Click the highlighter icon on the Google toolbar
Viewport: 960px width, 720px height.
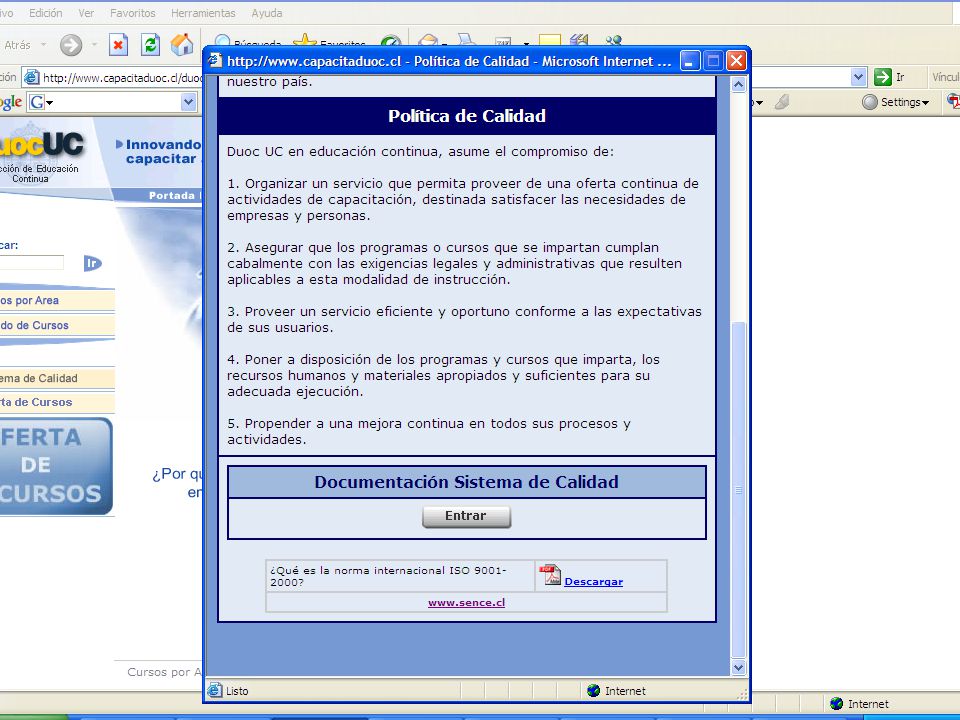pos(782,102)
